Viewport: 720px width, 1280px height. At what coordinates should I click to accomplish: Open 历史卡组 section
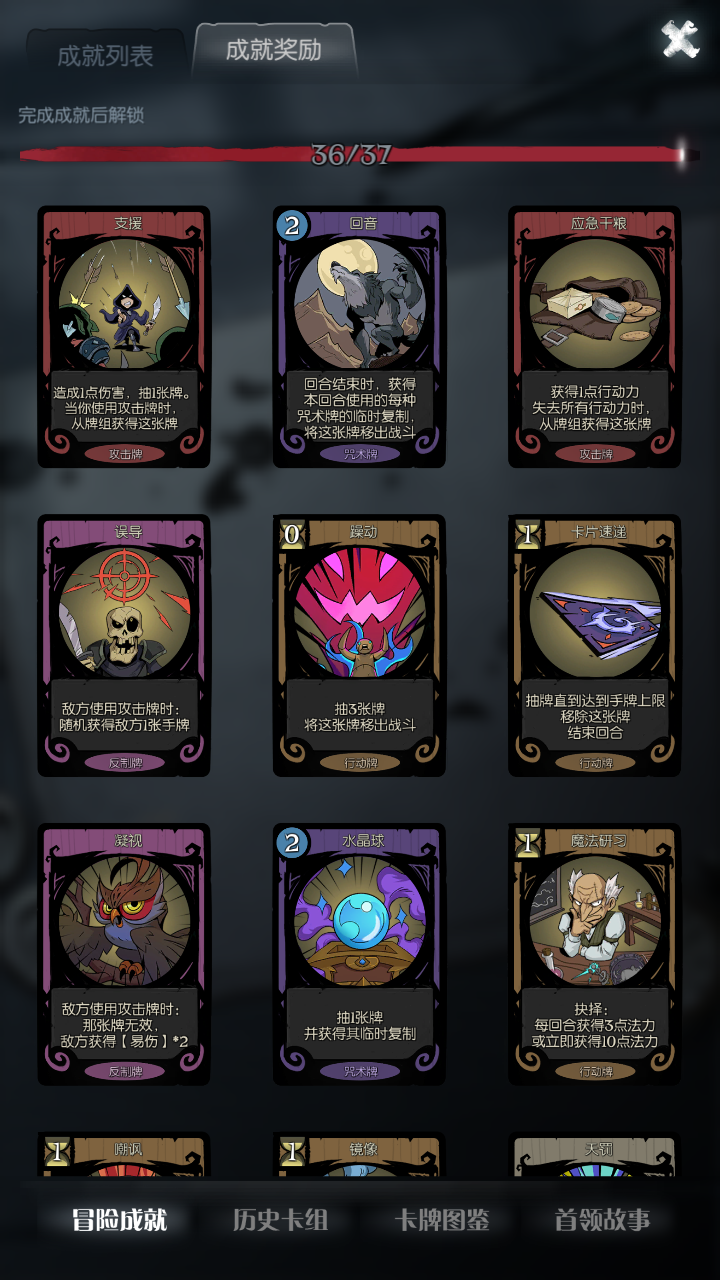click(280, 1220)
